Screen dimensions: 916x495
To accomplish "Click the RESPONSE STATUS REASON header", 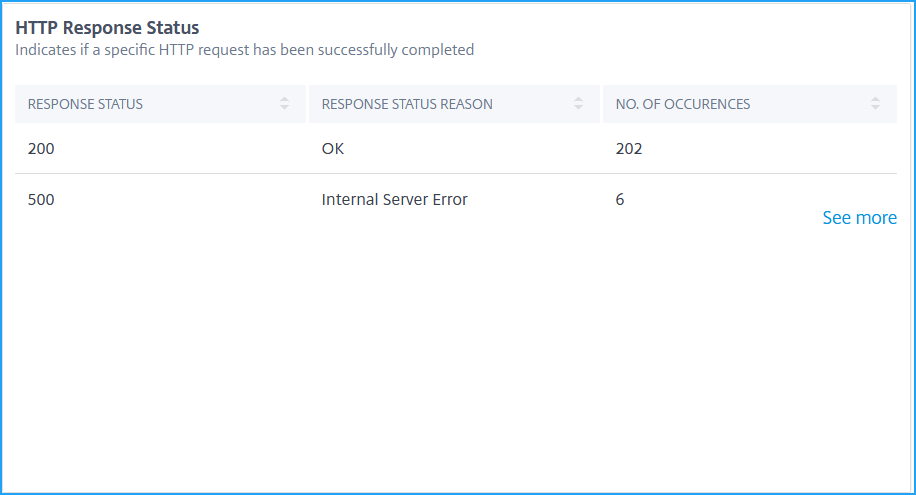I will click(454, 104).
